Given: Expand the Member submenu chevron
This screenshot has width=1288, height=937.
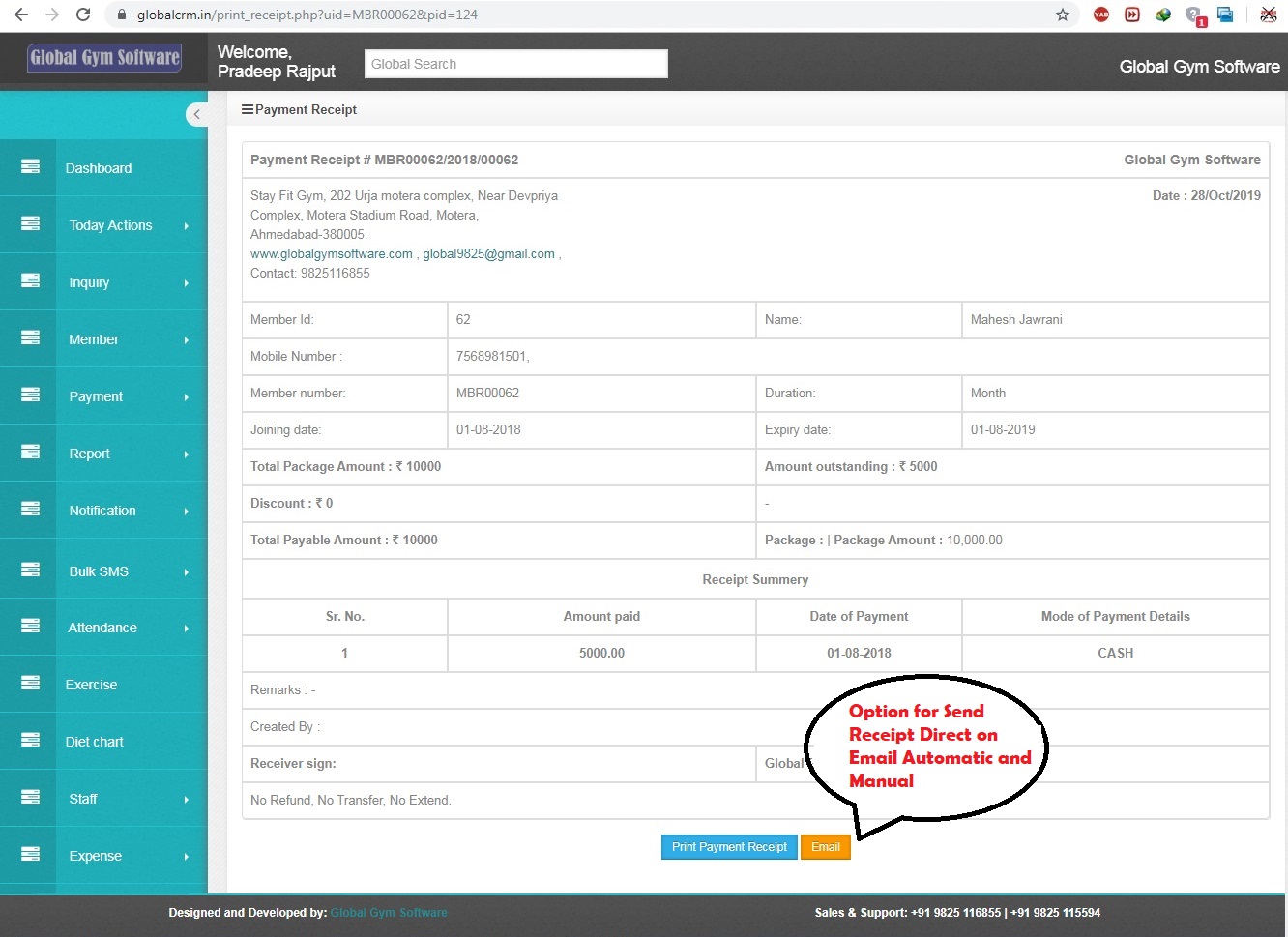Looking at the screenshot, I should pyautogui.click(x=189, y=339).
